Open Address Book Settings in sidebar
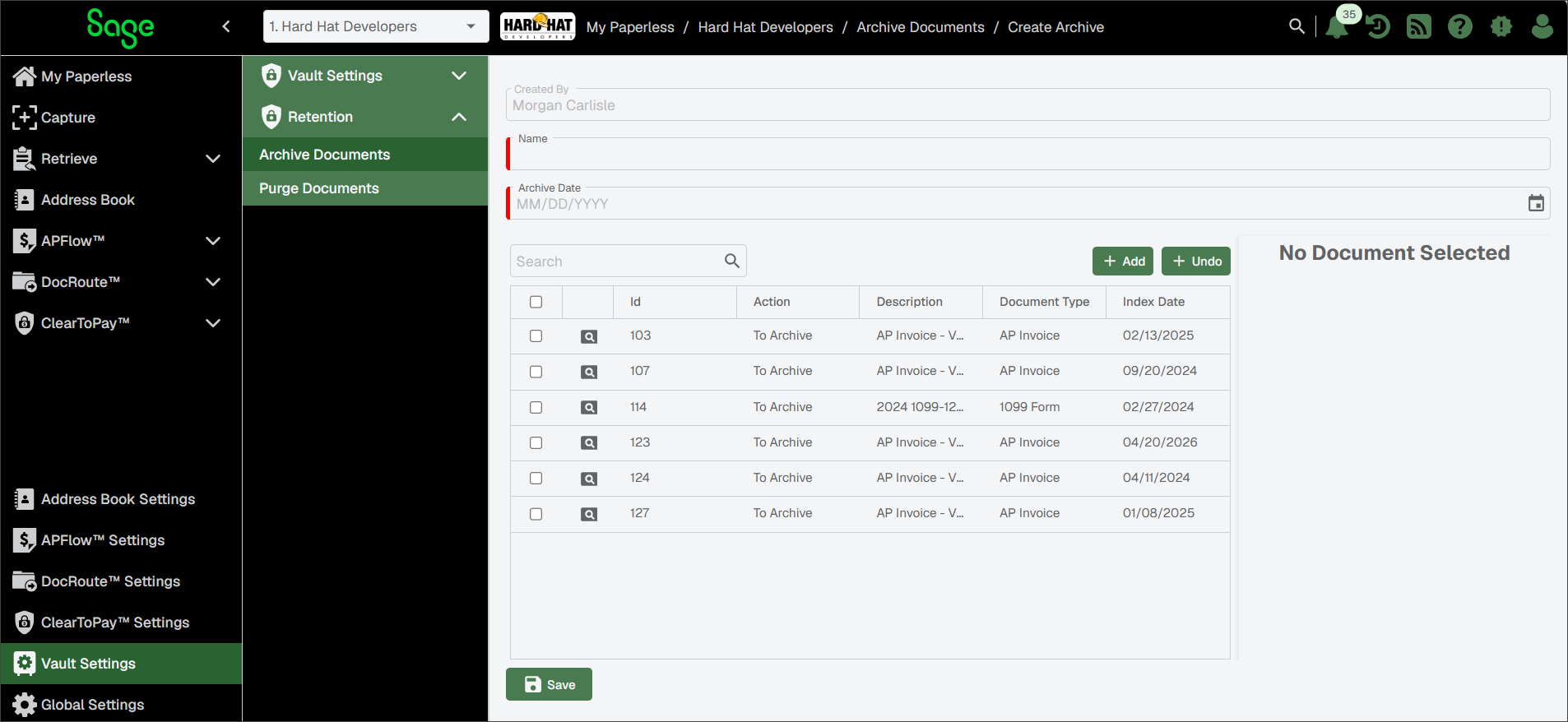 121,499
